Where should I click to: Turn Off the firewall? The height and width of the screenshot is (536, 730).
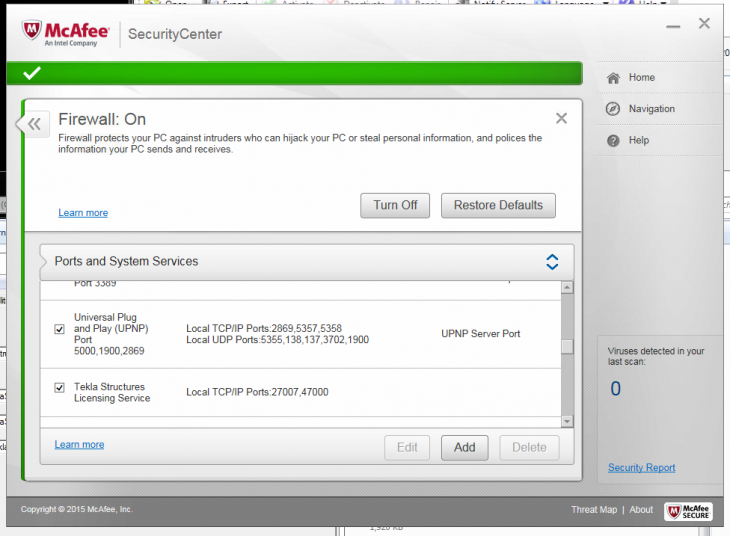click(395, 205)
